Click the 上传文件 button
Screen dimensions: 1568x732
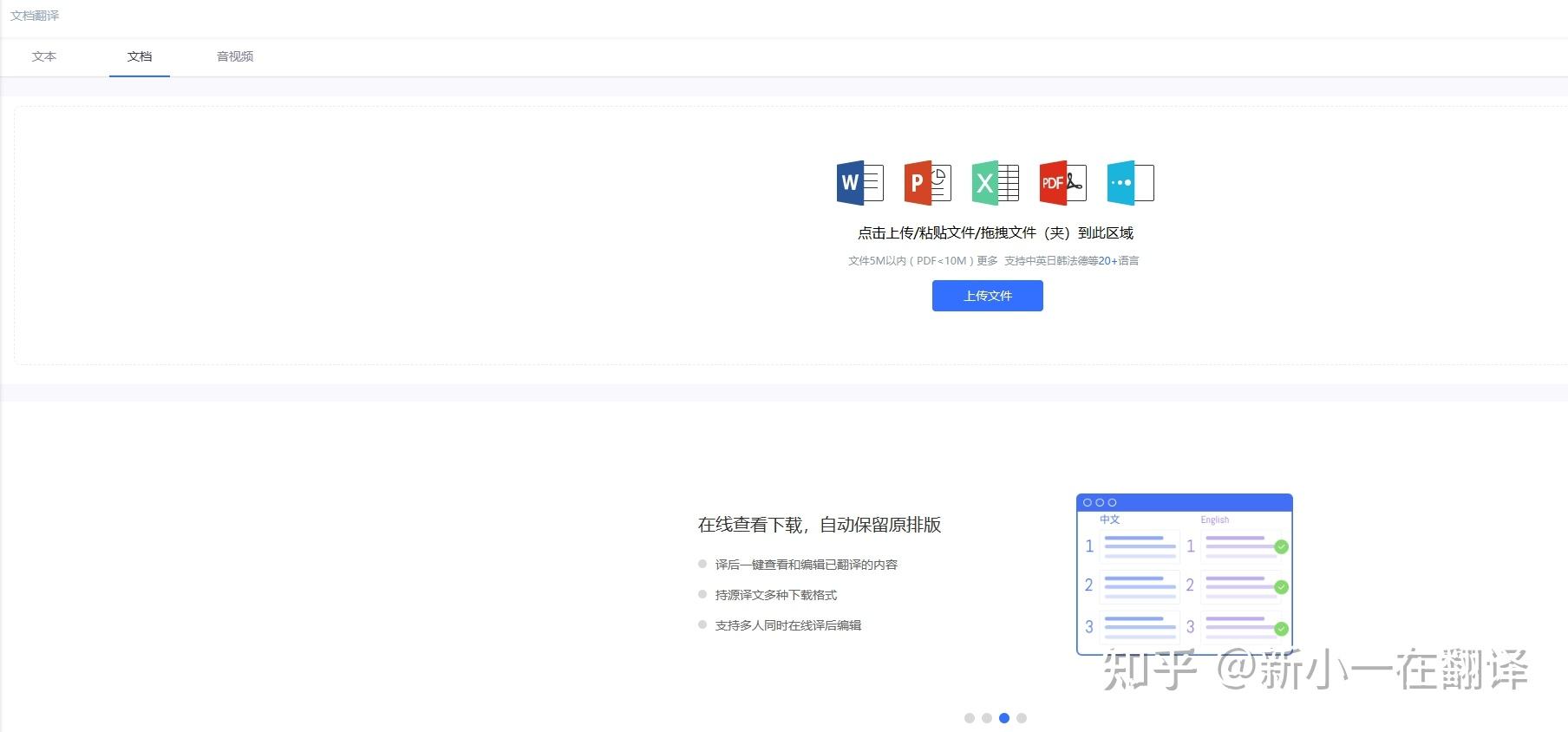tap(988, 296)
